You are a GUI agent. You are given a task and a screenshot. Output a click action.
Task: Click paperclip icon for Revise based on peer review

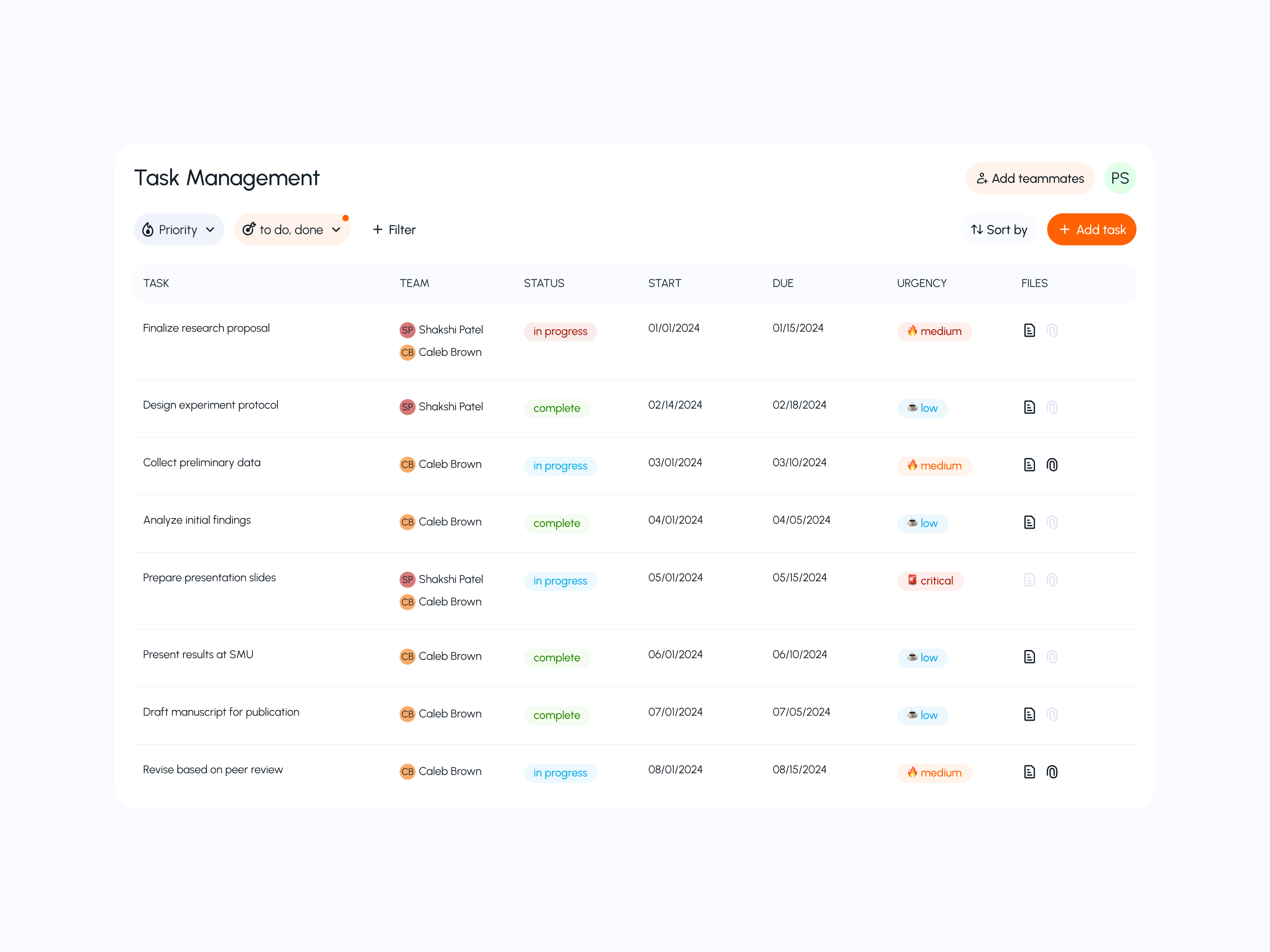click(1052, 772)
